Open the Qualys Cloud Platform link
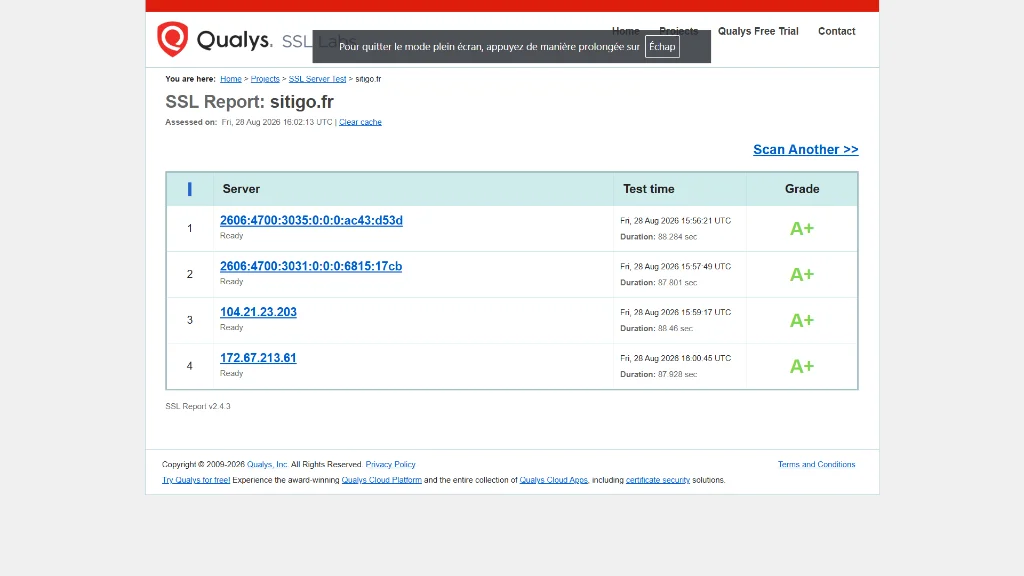This screenshot has height=576, width=1024. [381, 480]
